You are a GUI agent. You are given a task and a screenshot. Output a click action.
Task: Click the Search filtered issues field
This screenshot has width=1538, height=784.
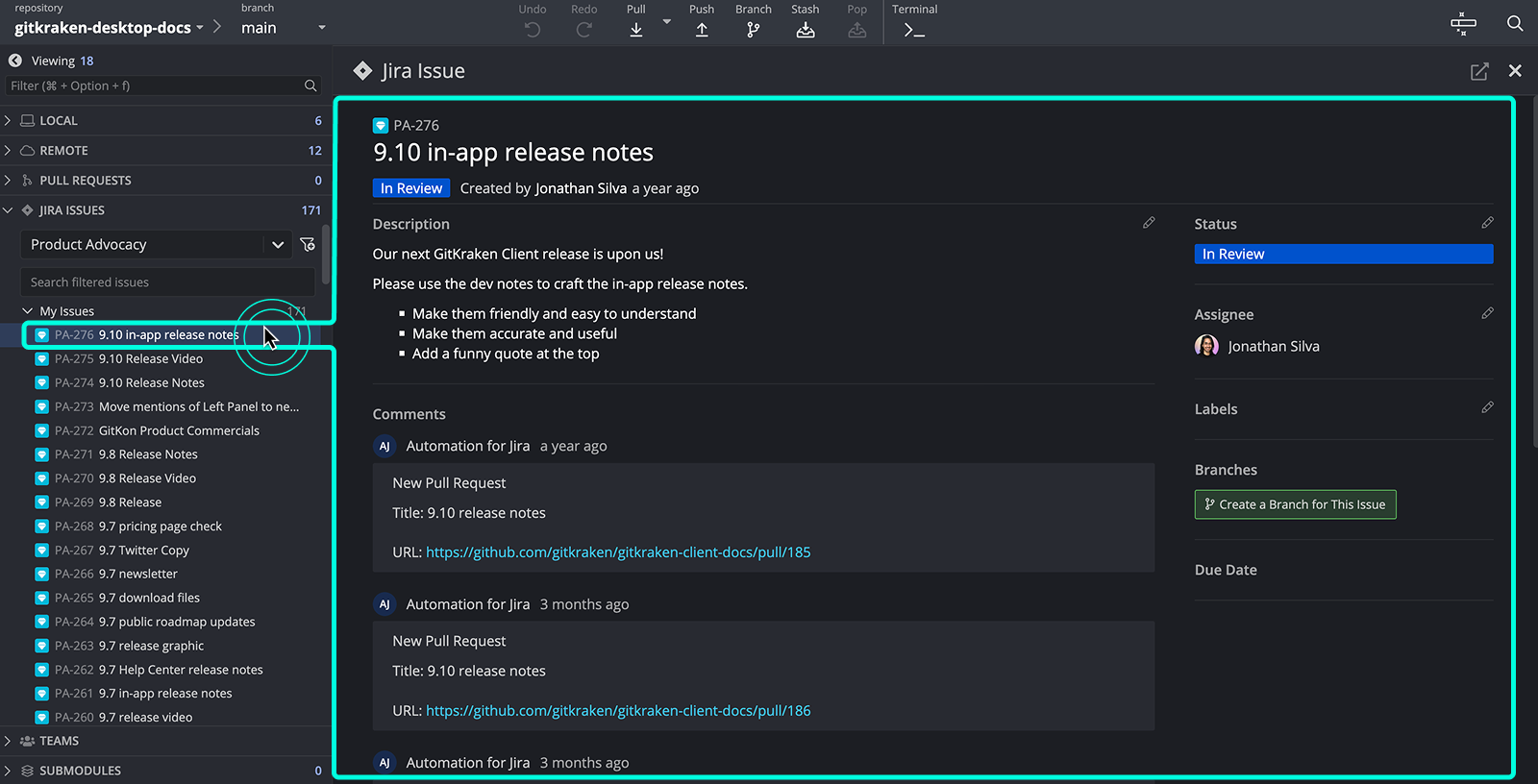coord(167,282)
